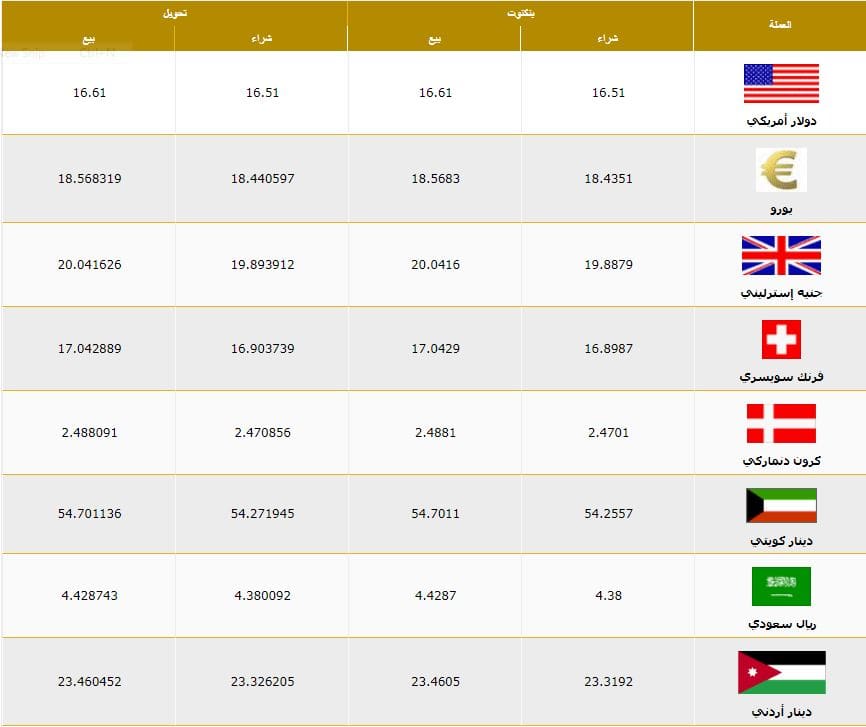This screenshot has width=866, height=727.
Task: Click the دولار أمريكي currency label
Action: [781, 120]
